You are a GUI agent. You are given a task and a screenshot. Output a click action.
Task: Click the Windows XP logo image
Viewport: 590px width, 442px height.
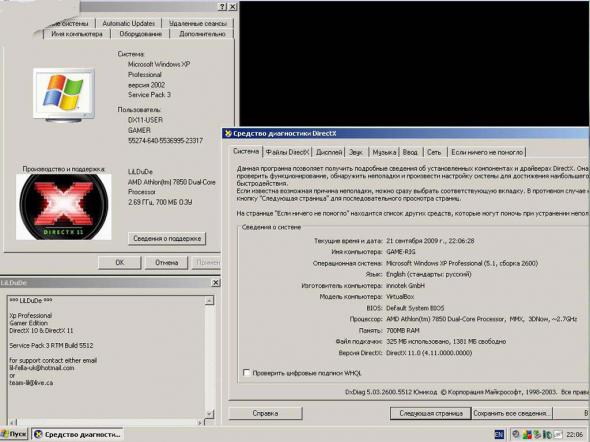click(64, 95)
